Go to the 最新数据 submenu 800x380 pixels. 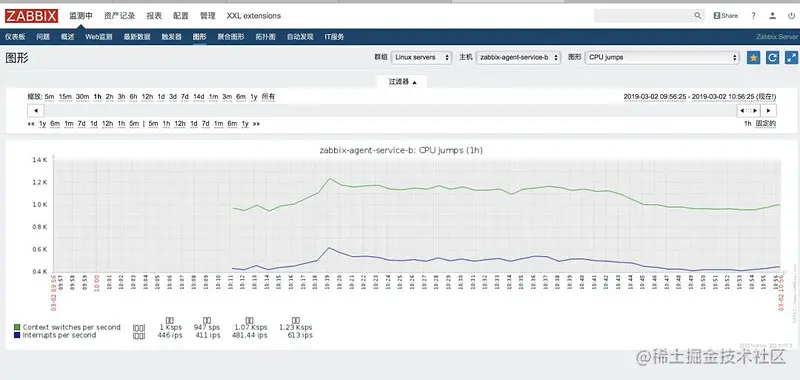(x=137, y=37)
